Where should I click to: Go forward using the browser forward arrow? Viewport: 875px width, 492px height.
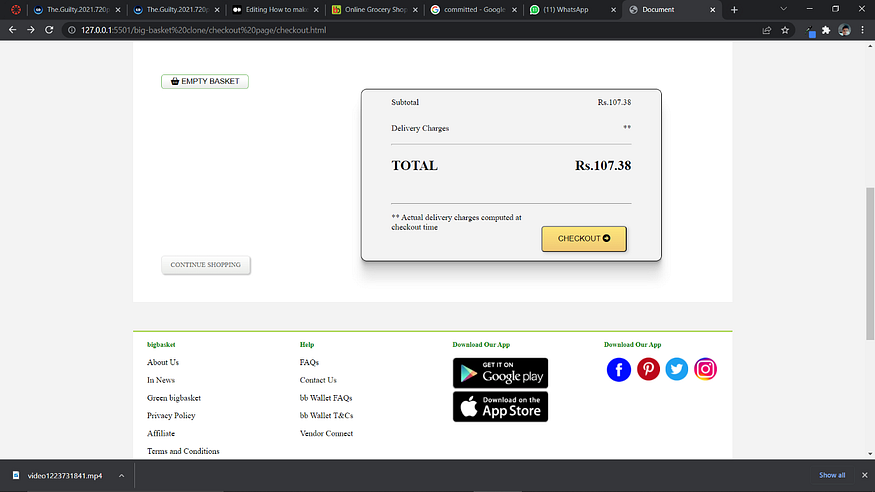pyautogui.click(x=31, y=30)
